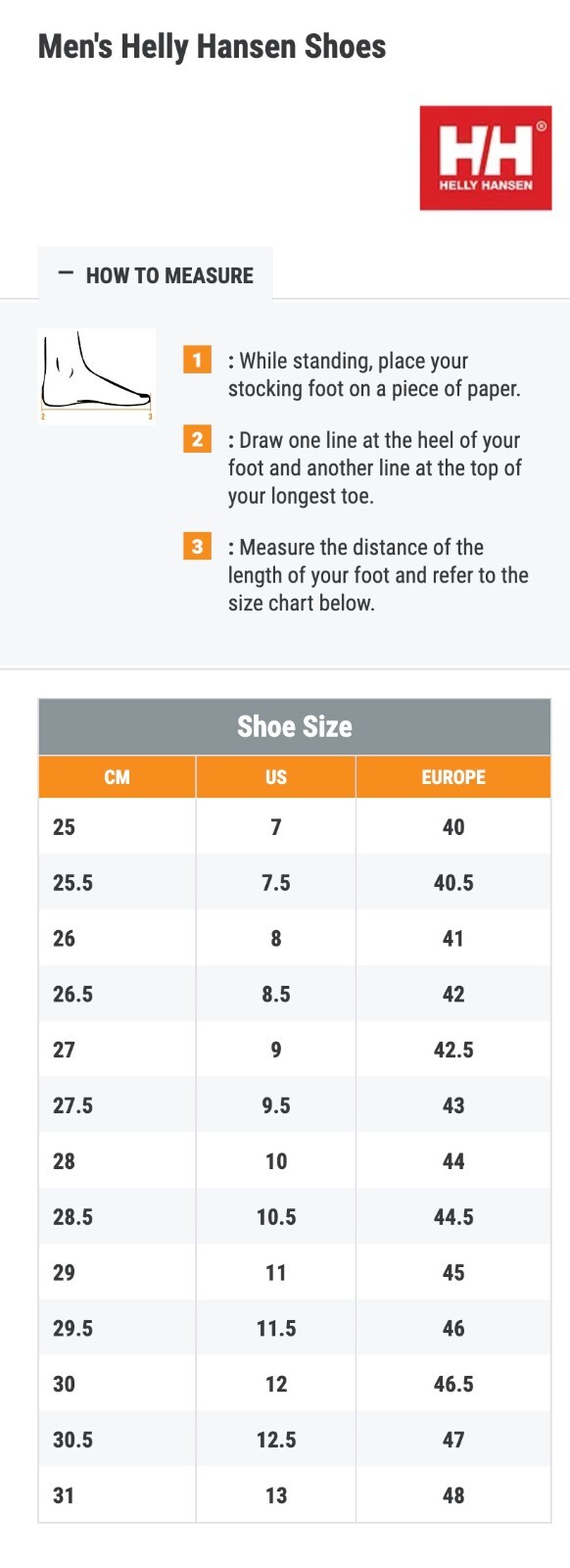The width and height of the screenshot is (570, 1568).
Task: Click the US column header
Action: point(275,777)
